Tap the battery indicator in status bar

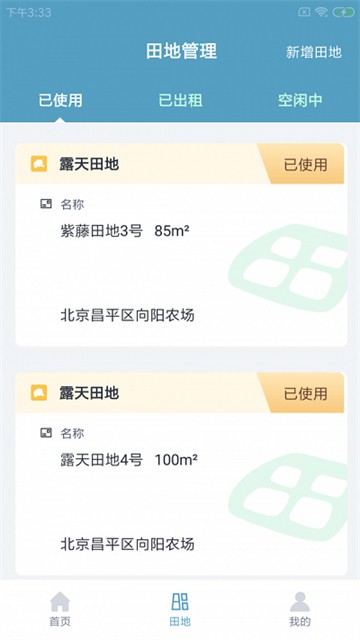coord(343,12)
